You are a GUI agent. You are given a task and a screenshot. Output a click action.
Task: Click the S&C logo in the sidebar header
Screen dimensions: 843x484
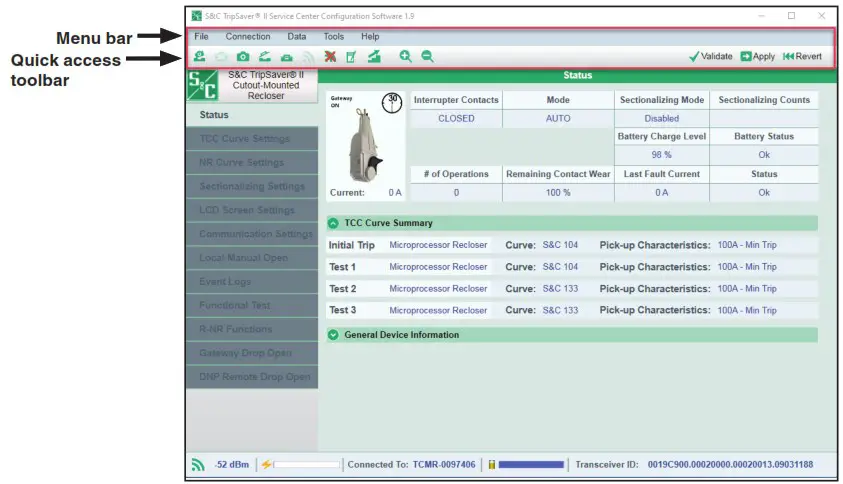click(202, 85)
